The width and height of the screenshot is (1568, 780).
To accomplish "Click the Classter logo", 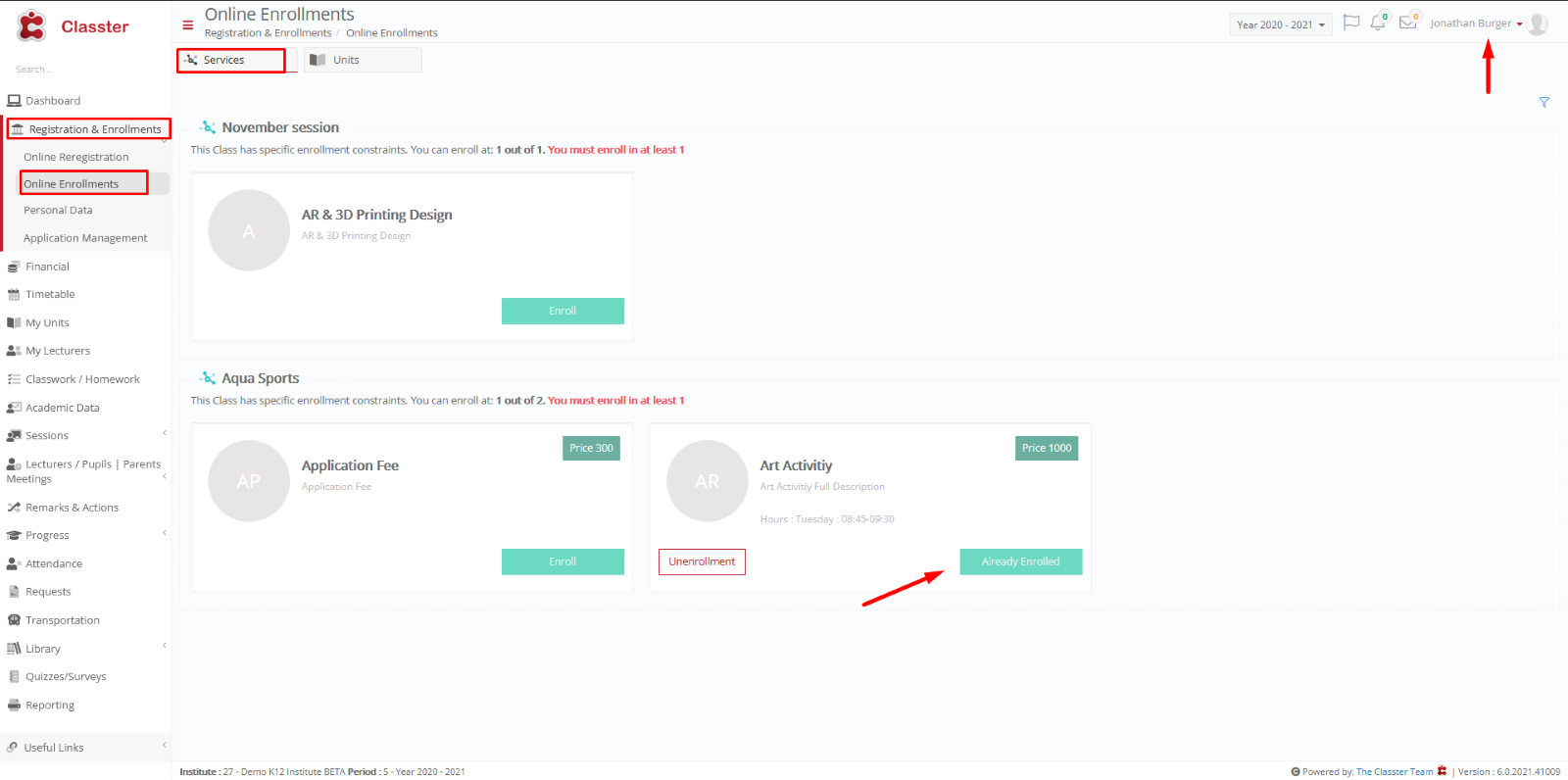I will (x=73, y=26).
